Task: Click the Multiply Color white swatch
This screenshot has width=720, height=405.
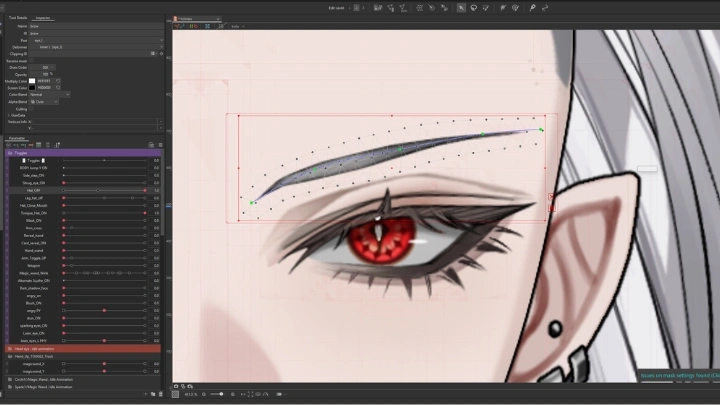Action: (32, 81)
